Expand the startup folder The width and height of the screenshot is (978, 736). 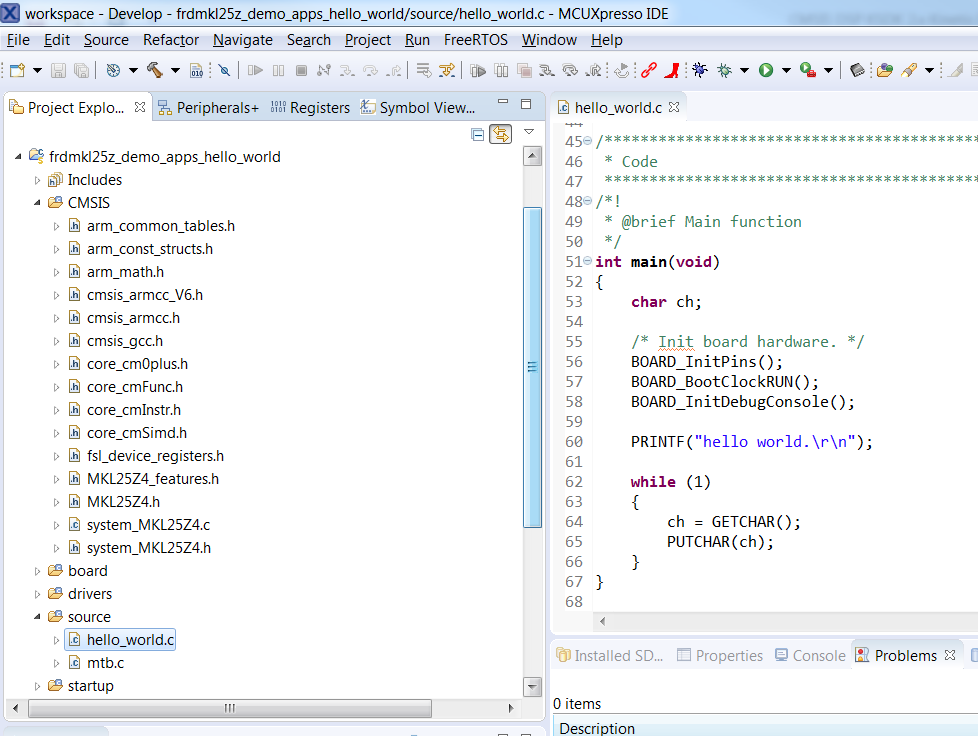[x=37, y=686]
